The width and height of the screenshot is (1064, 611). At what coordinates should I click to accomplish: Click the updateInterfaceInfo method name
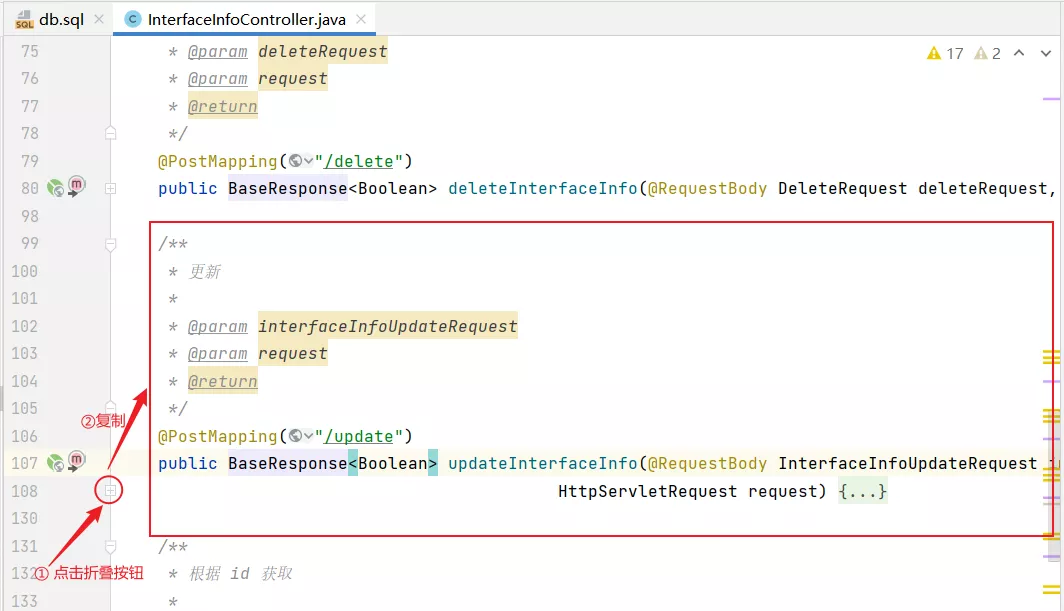543,464
